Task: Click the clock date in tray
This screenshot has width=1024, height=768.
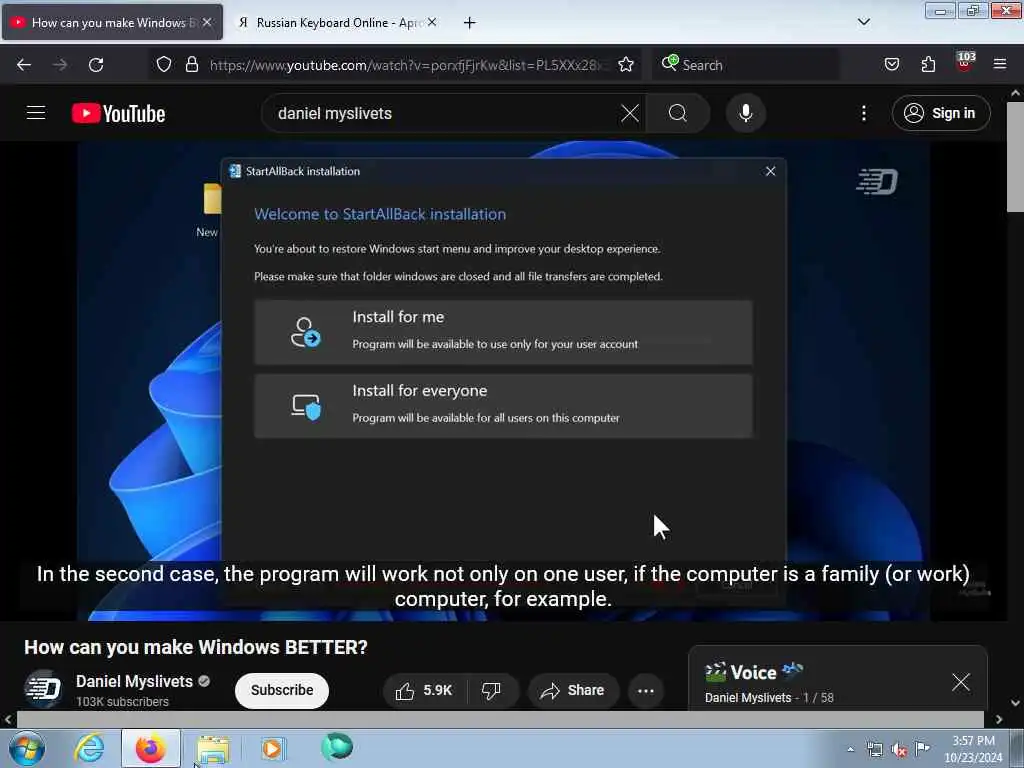Action: pyautogui.click(x=973, y=750)
